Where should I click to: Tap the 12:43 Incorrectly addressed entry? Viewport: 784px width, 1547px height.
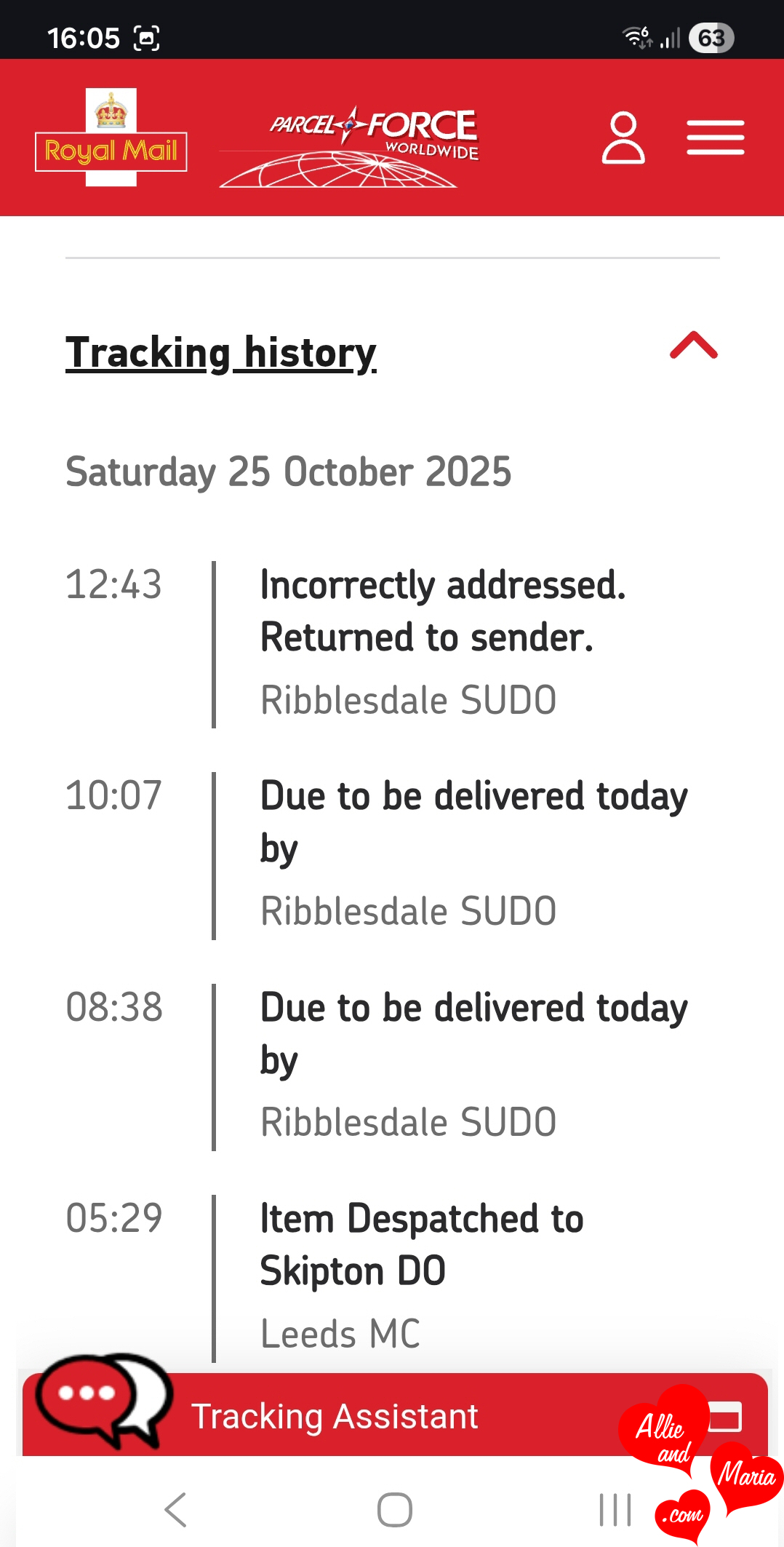click(442, 611)
